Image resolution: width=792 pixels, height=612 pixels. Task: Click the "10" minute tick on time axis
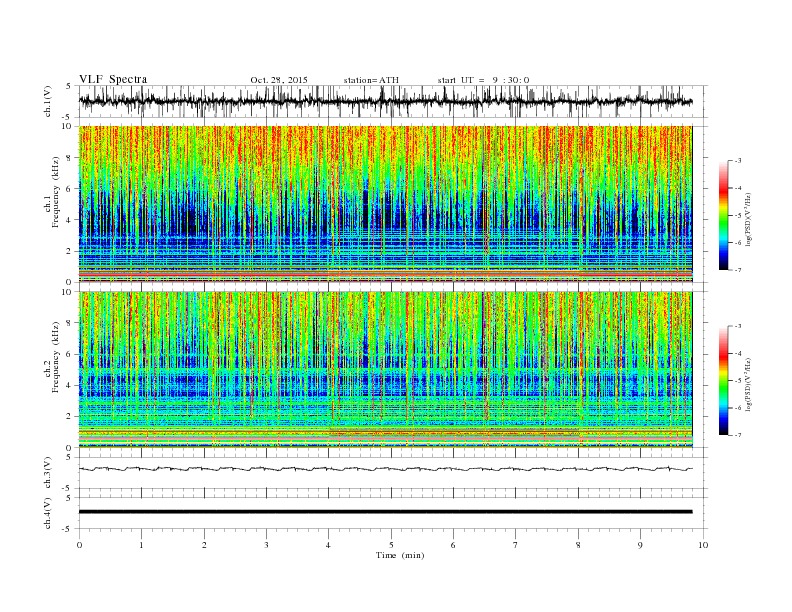(x=703, y=545)
